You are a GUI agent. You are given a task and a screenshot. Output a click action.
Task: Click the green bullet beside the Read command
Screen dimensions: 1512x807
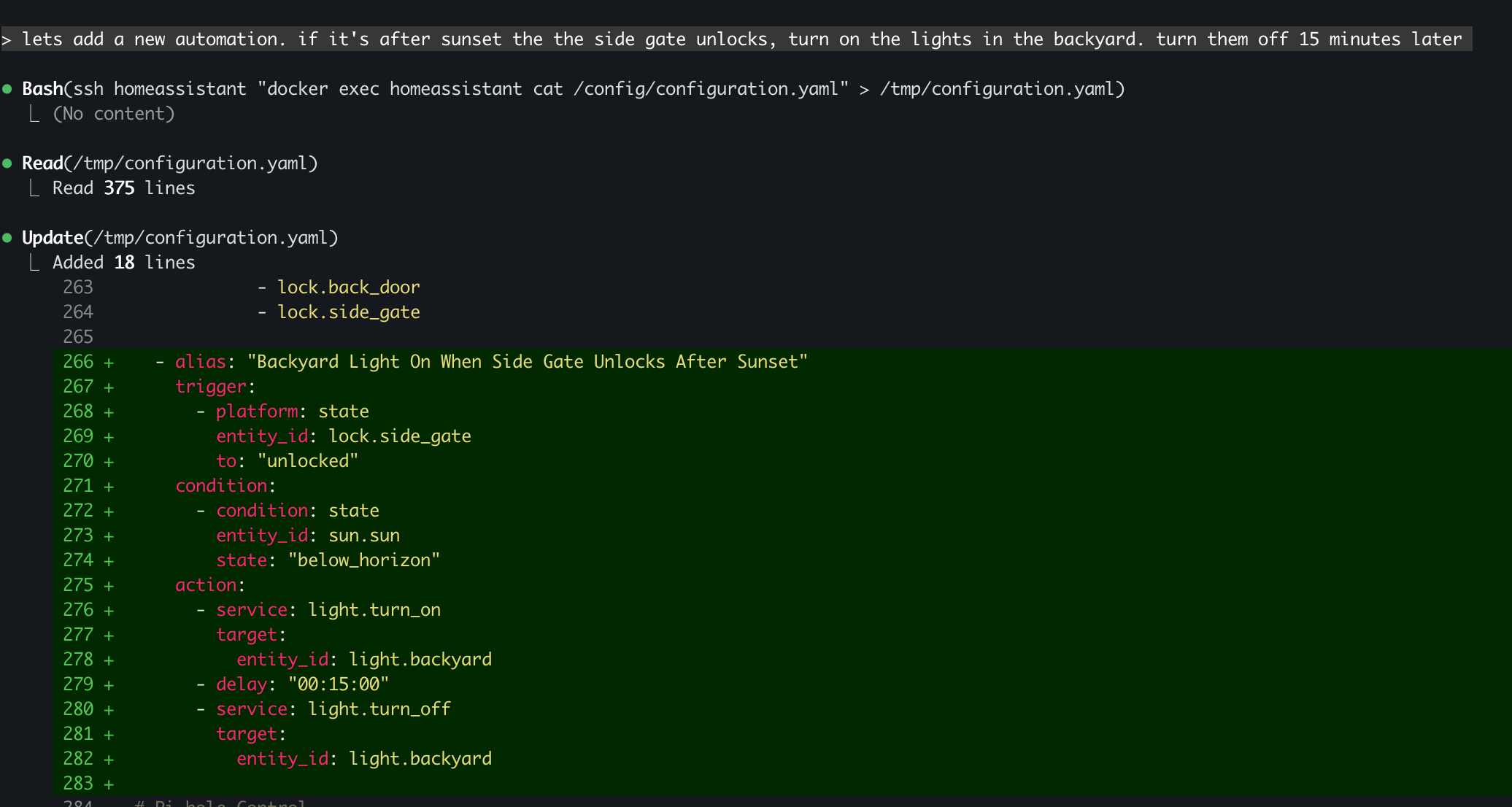click(x=7, y=163)
